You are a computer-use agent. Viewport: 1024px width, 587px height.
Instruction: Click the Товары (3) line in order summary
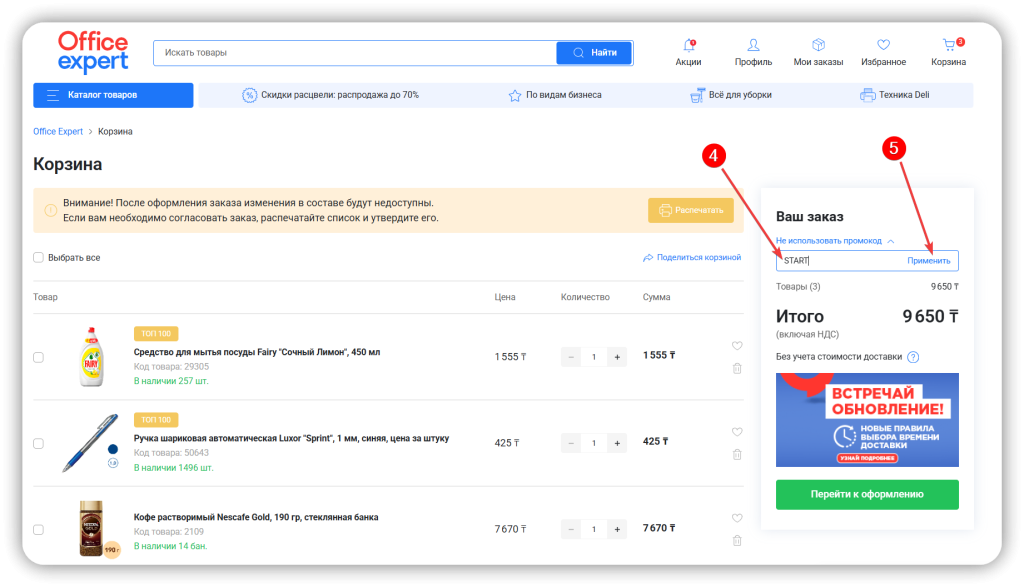[867, 287]
